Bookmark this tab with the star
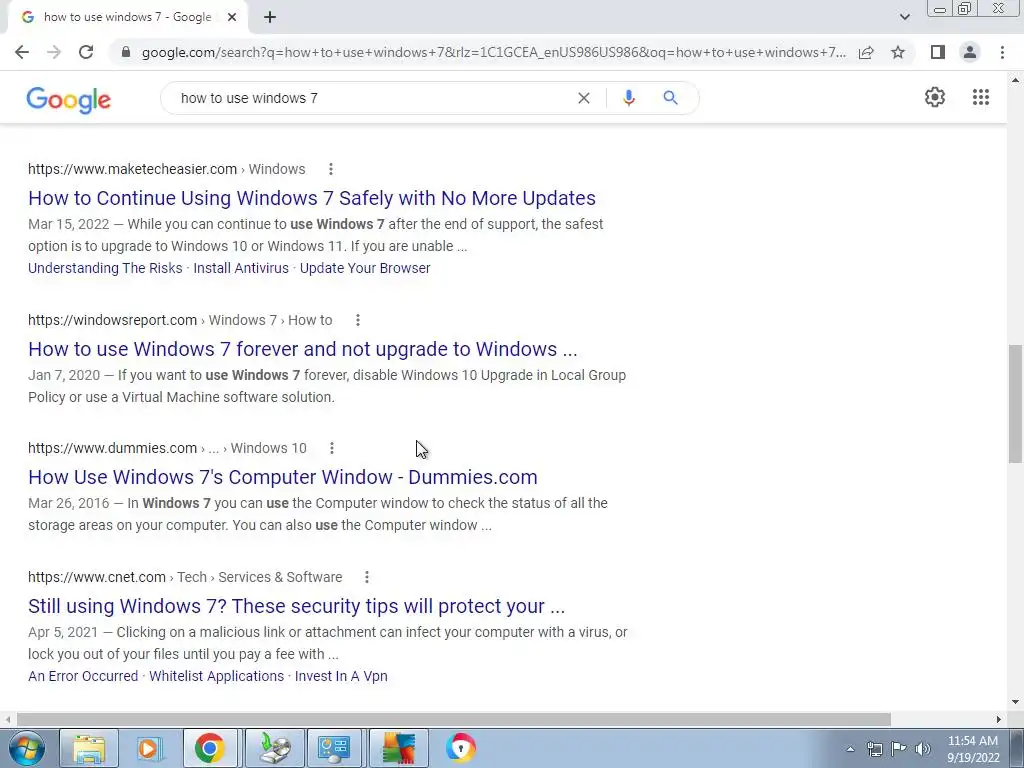This screenshot has width=1024, height=768. point(898,52)
